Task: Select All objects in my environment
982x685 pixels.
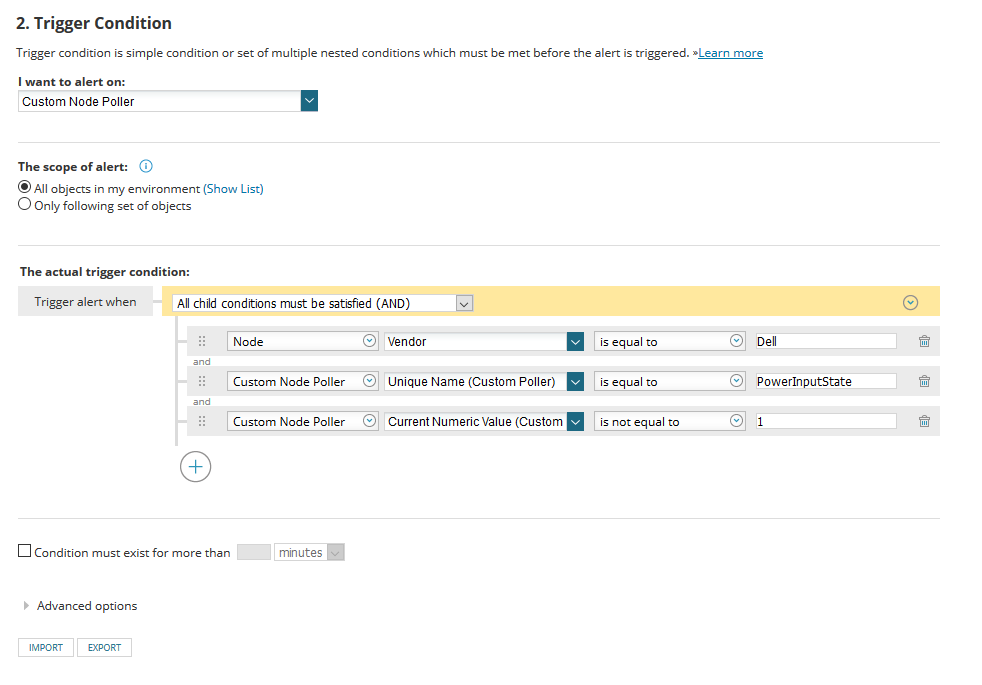Action: [x=25, y=188]
